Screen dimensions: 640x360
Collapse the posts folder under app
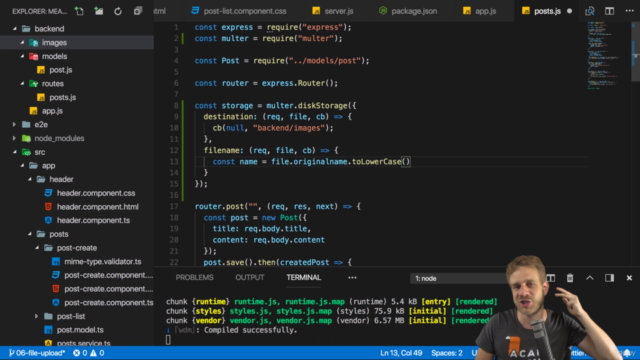click(30, 234)
